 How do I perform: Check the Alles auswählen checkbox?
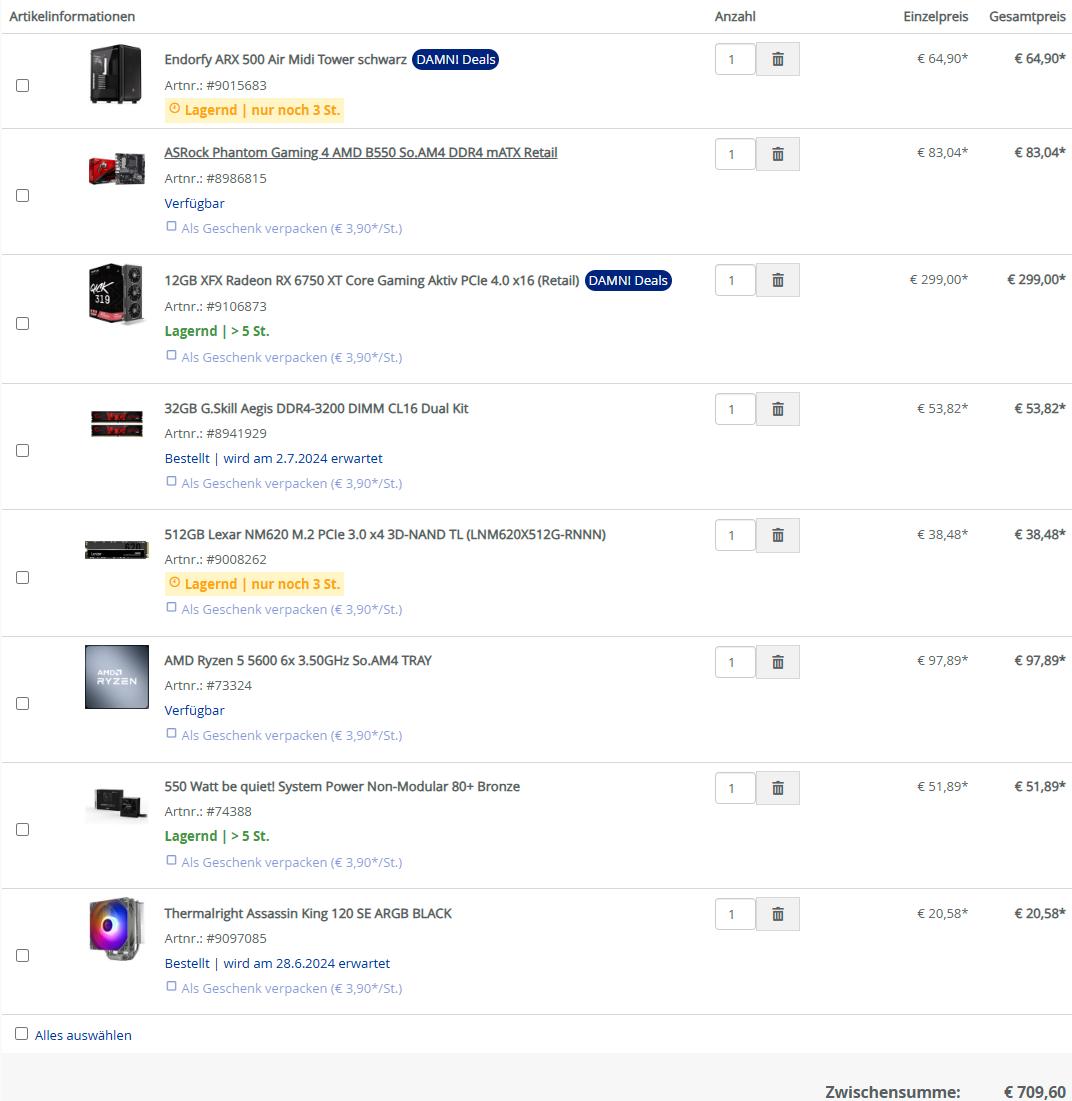pyautogui.click(x=22, y=1034)
